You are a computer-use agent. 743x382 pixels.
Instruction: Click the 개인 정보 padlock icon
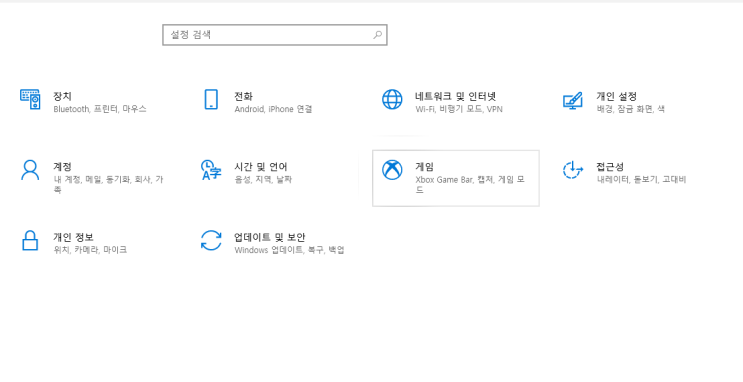[x=30, y=240]
